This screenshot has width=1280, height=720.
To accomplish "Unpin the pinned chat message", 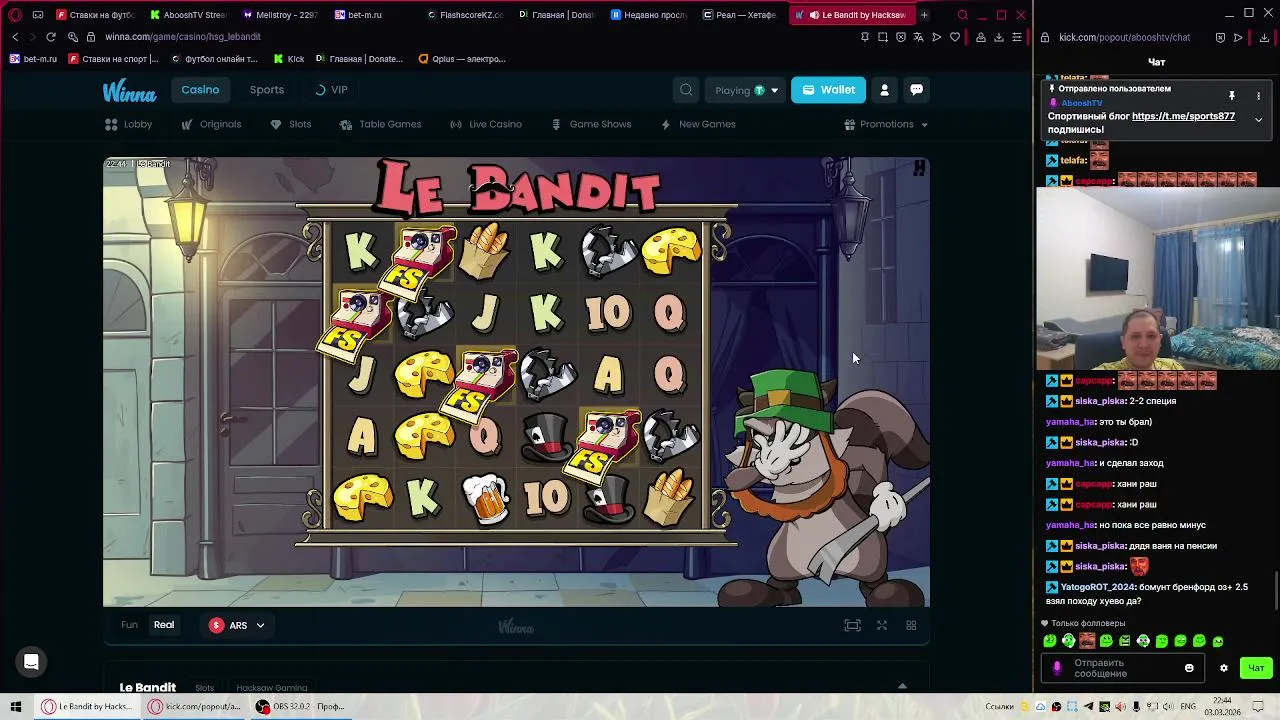I will click(x=1232, y=96).
